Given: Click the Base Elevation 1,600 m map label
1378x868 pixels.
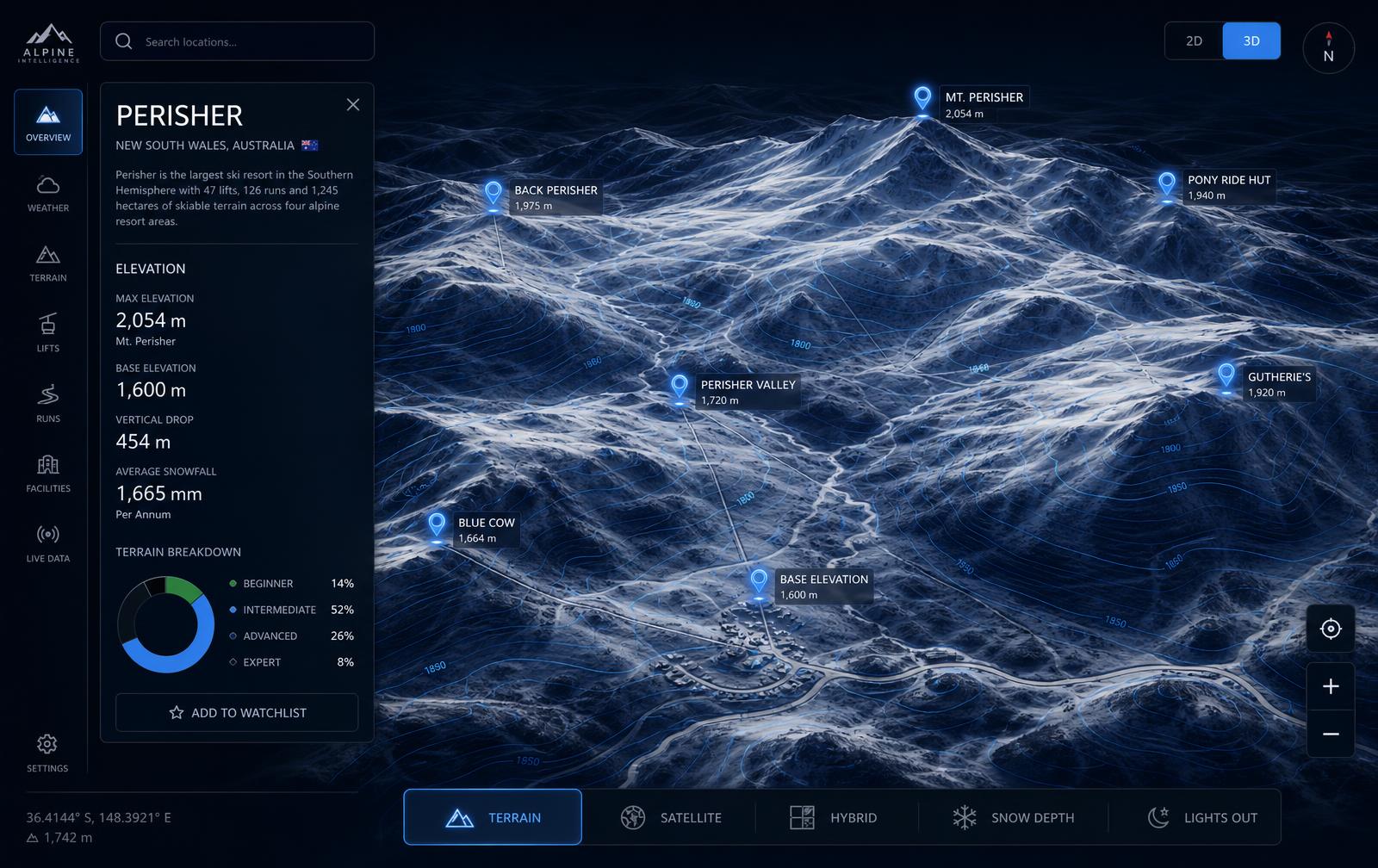Looking at the screenshot, I should pos(823,586).
